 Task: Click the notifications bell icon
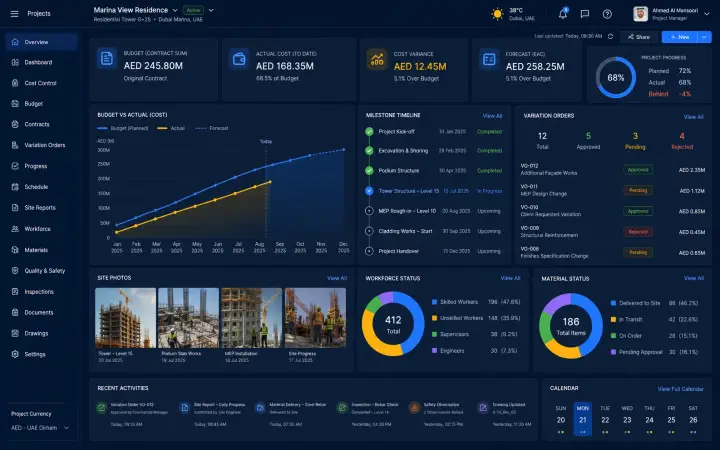pyautogui.click(x=562, y=14)
